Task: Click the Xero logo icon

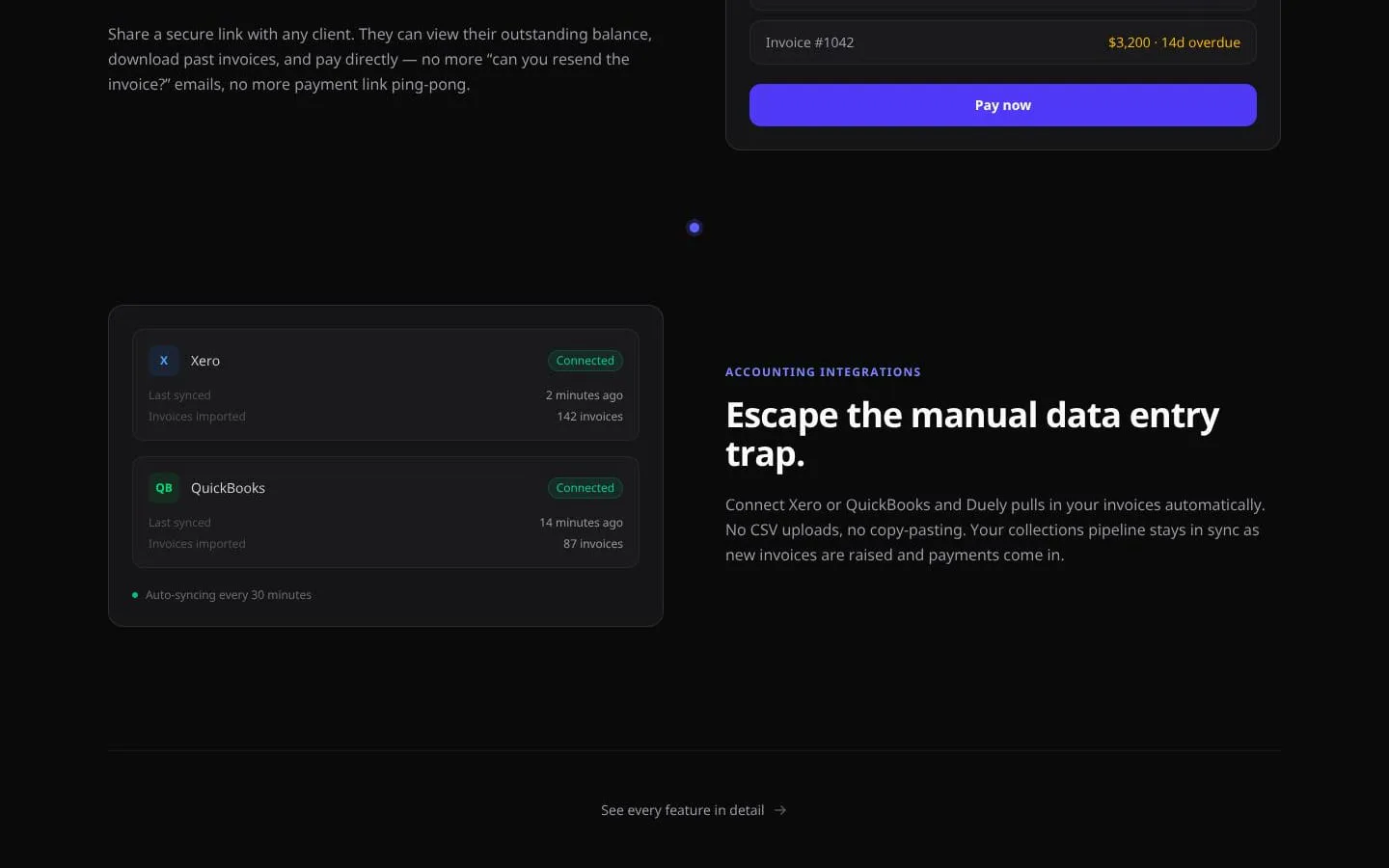Action: point(164,361)
